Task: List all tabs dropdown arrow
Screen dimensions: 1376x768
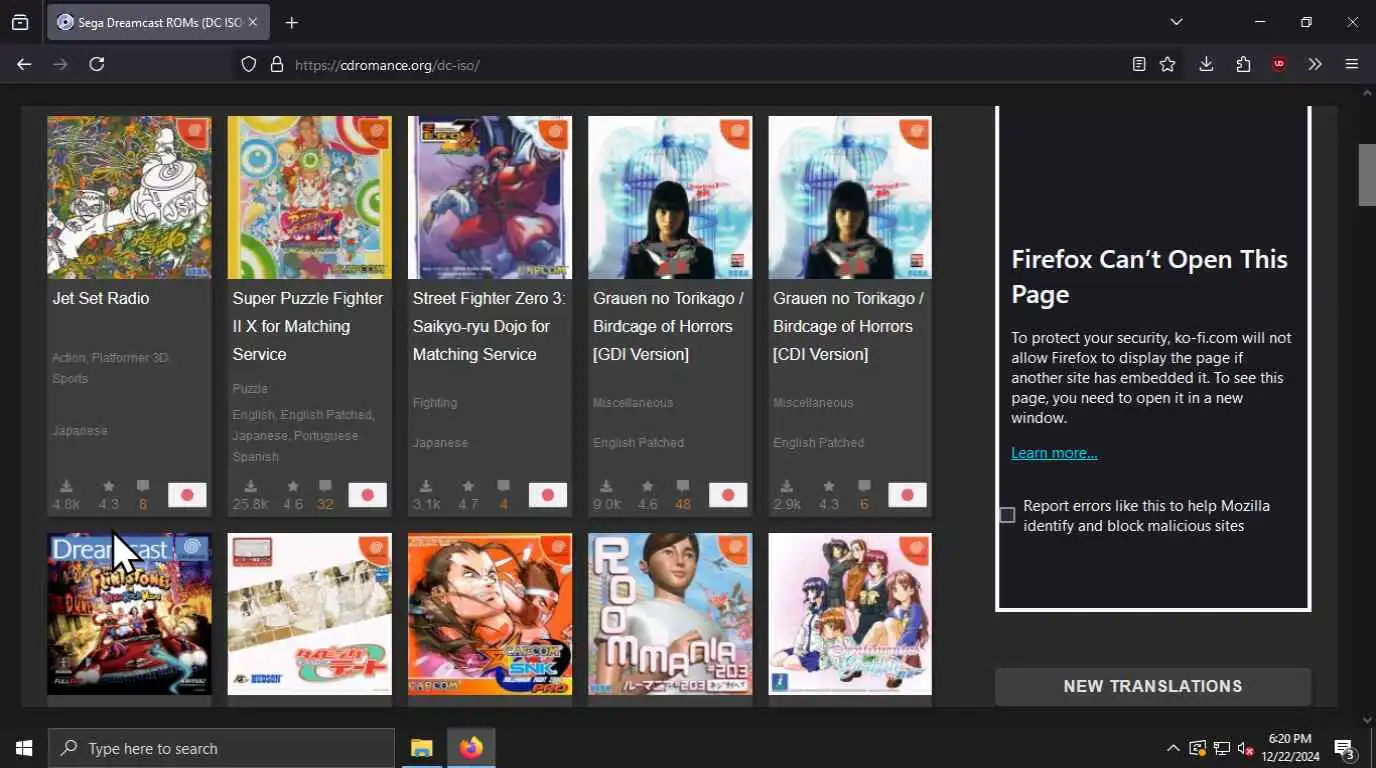Action: [1176, 22]
